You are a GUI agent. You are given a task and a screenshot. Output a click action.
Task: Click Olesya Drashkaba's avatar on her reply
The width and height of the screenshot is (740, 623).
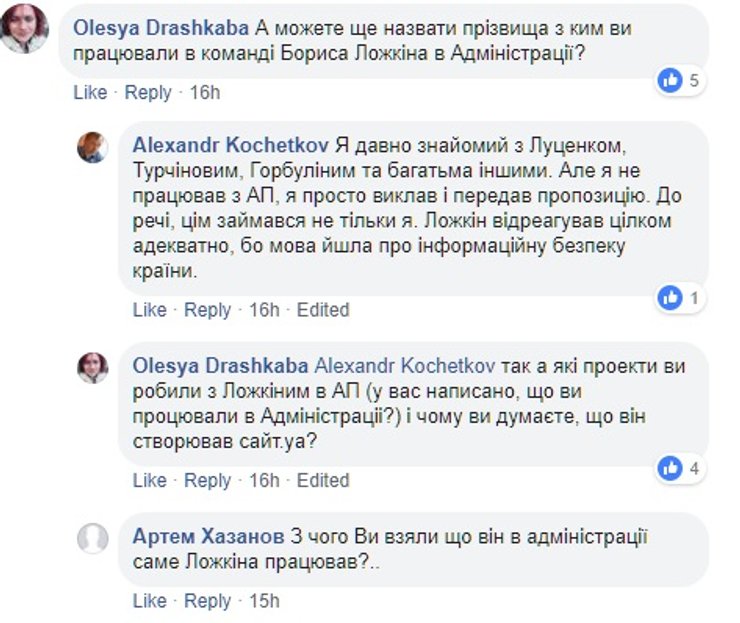(x=93, y=367)
